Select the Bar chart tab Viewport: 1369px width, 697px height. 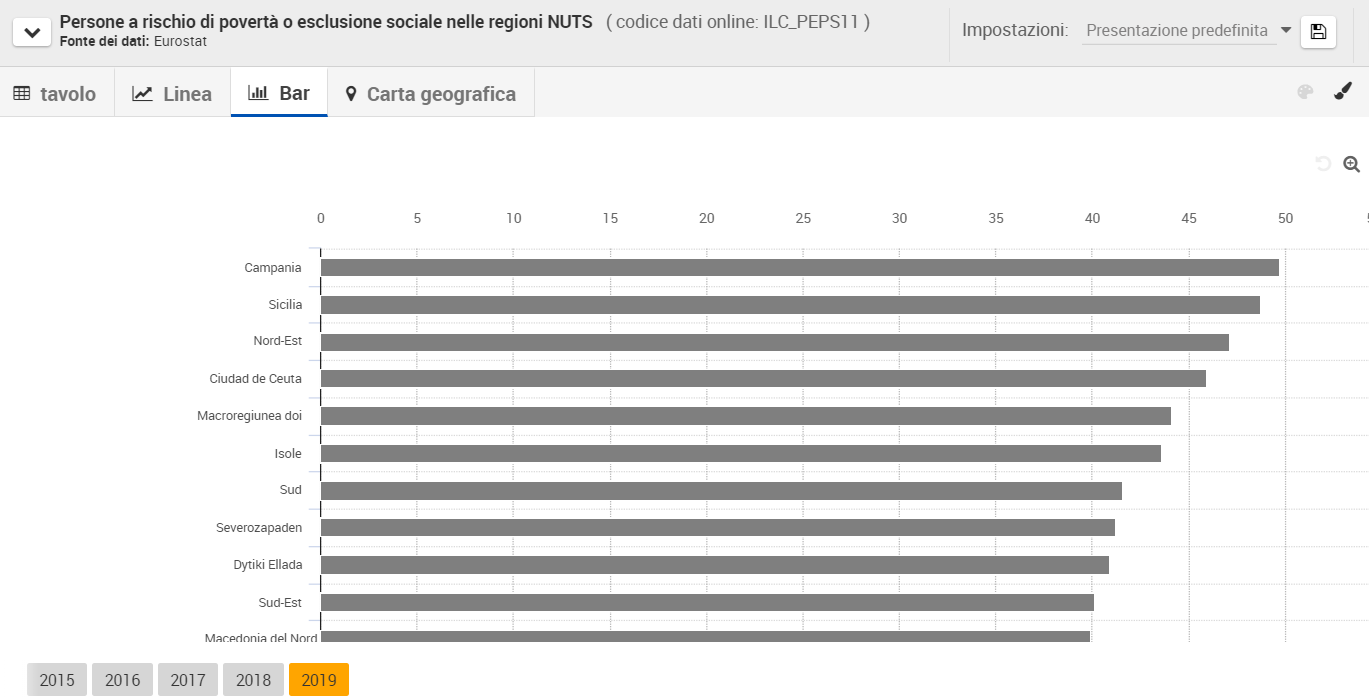[x=279, y=94]
